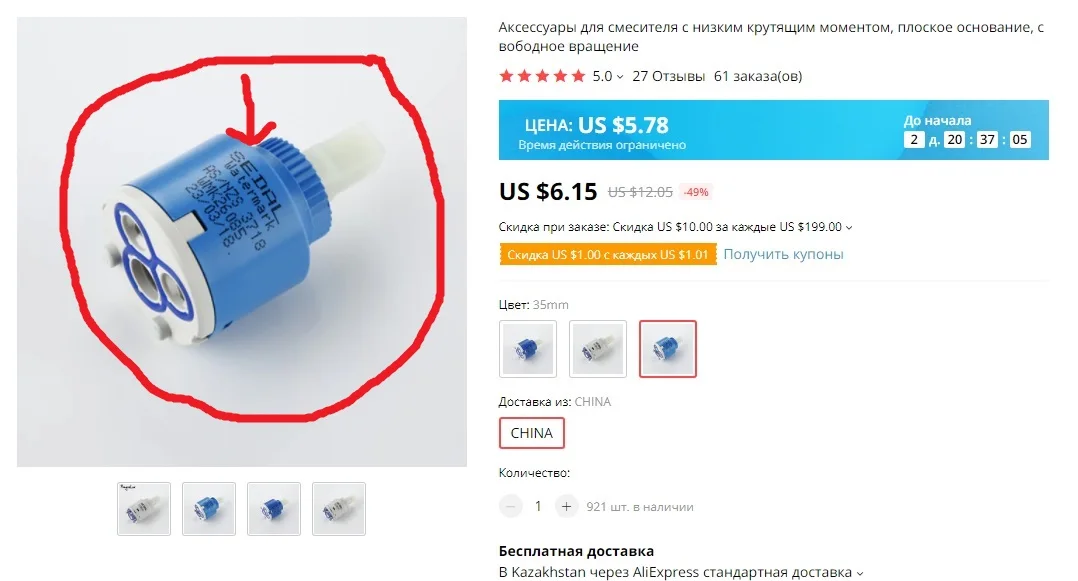Select the first blue cartridge color swatch
This screenshot has width=1078, height=581.
coord(527,349)
